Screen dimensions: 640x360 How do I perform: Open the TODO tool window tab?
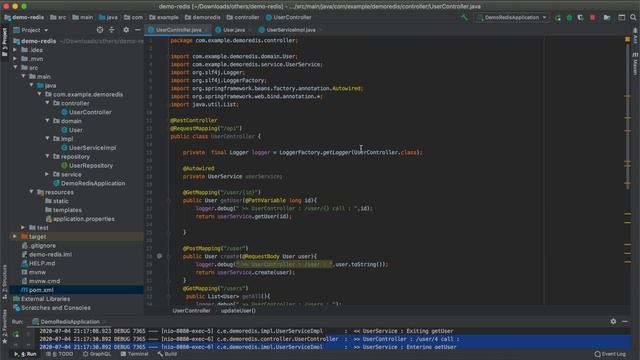[x=60, y=354]
